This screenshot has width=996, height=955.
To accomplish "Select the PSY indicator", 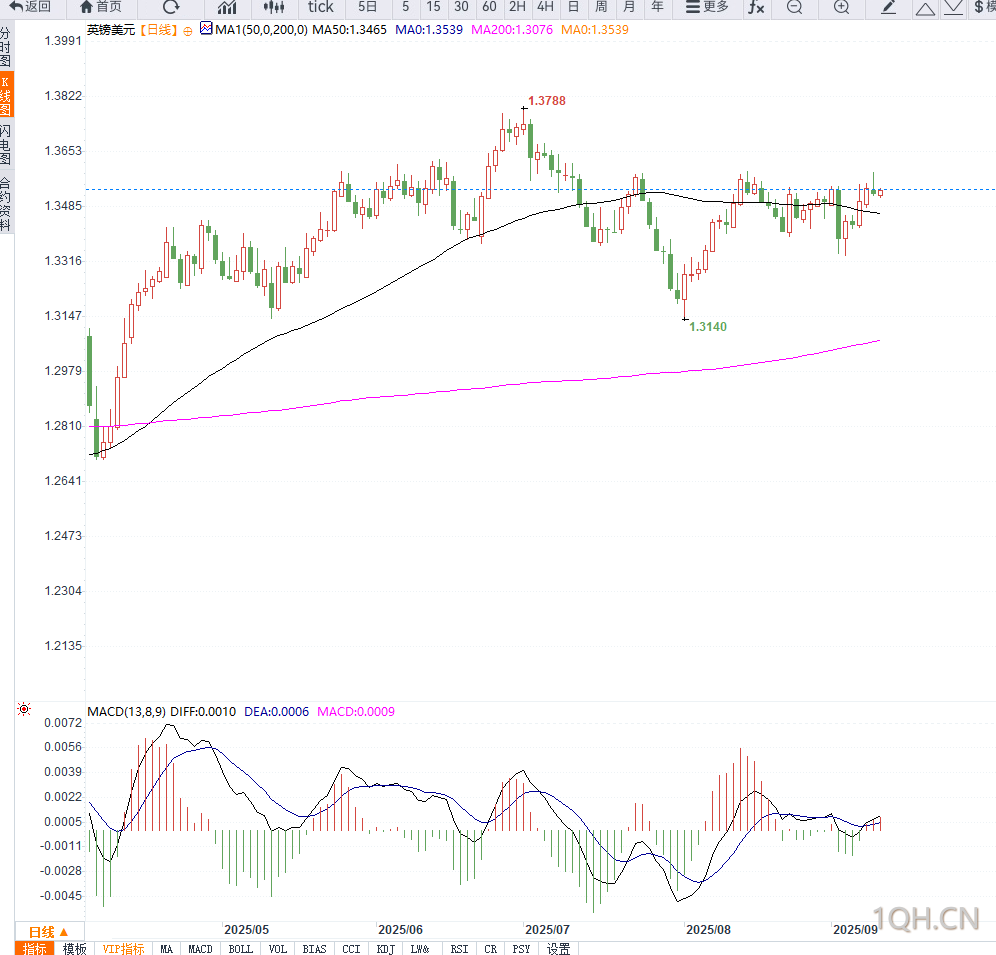I will 521,949.
